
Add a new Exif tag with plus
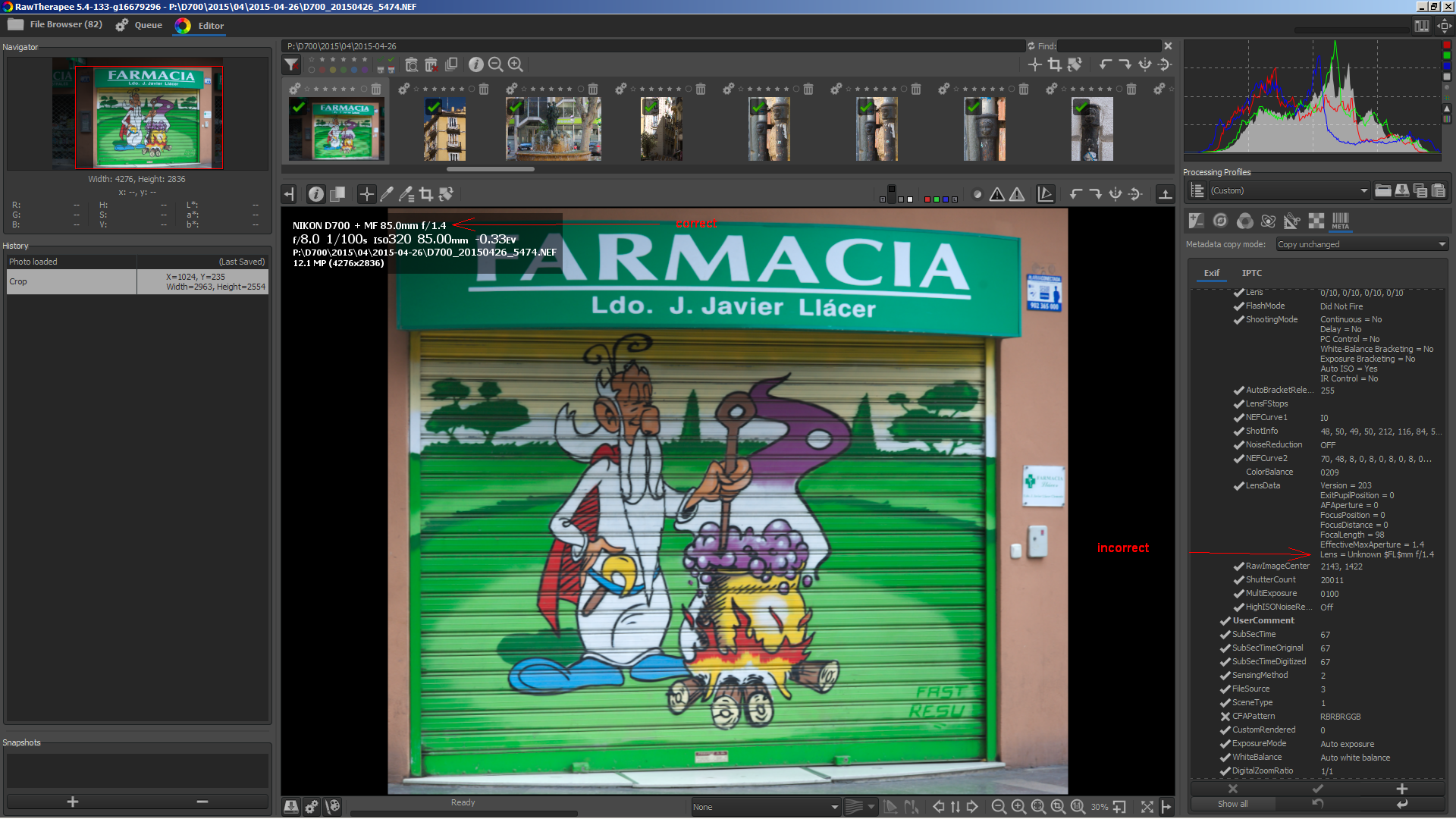pos(1402,789)
